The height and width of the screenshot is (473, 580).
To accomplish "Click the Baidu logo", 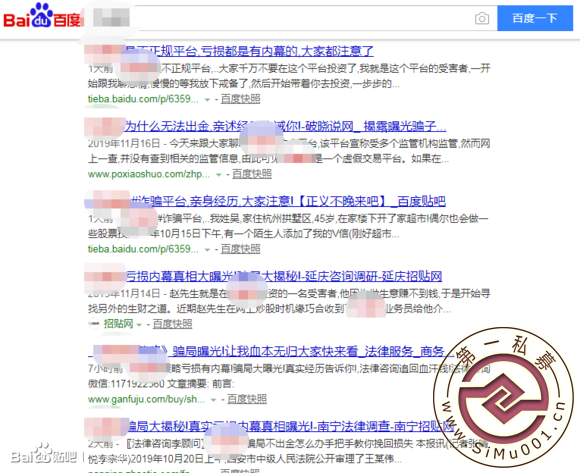I will (41, 16).
